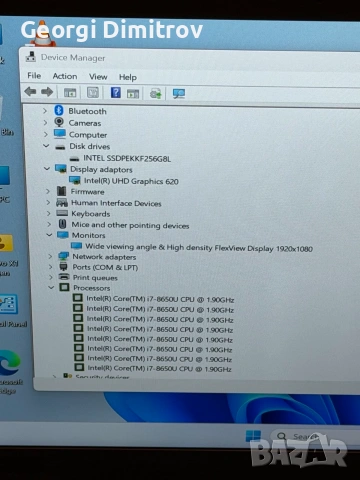Click the Processors category chip icon
Image resolution: width=360 pixels, height=480 pixels.
coord(64,287)
